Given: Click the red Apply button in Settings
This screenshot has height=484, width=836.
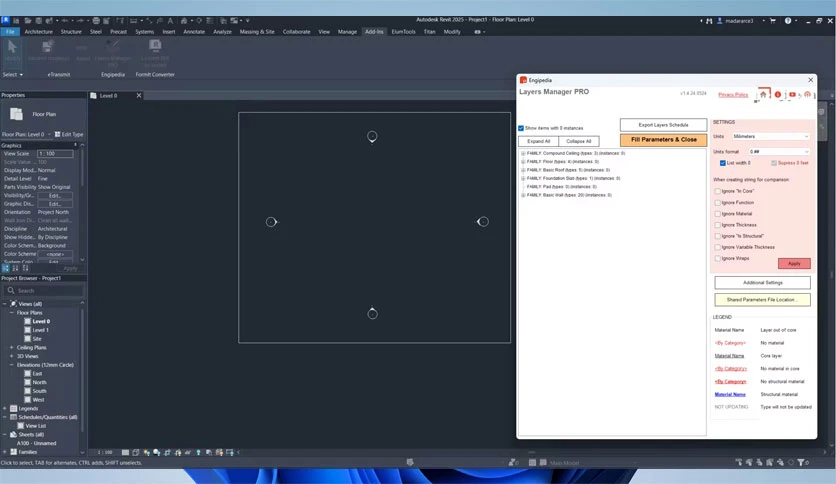Looking at the screenshot, I should click(794, 263).
